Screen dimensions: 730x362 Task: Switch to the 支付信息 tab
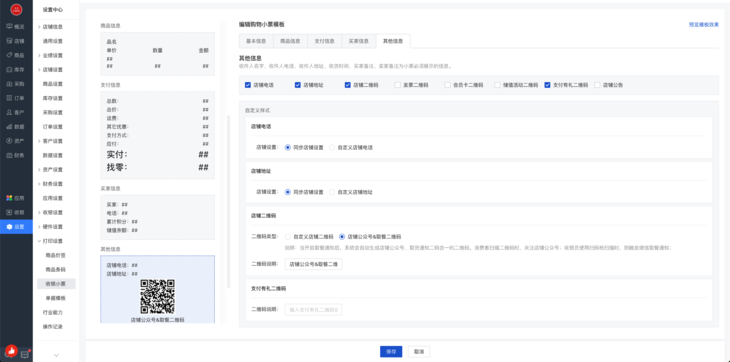tap(324, 41)
